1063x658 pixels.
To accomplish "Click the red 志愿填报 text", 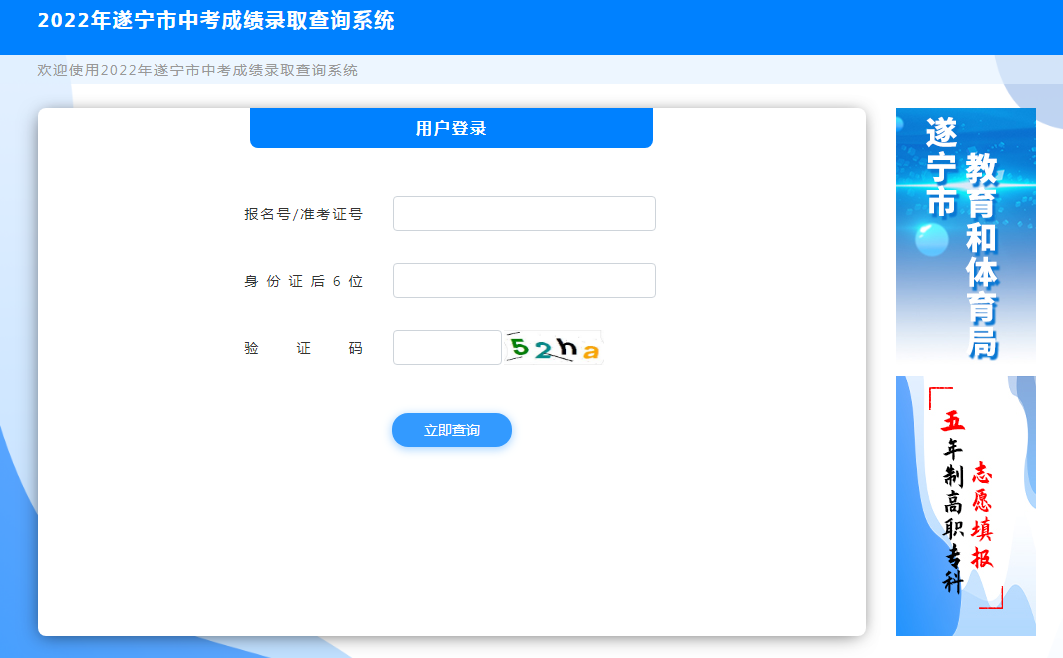I will click(x=983, y=515).
